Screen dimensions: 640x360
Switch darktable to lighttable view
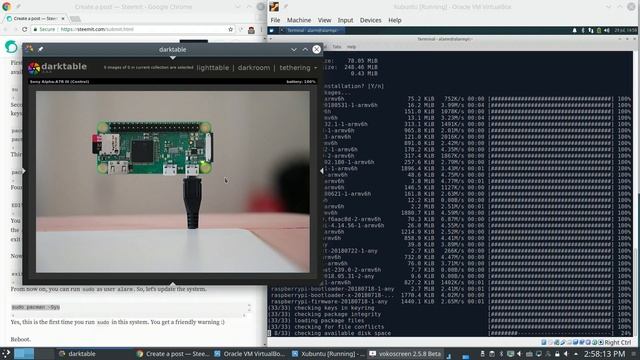tap(213, 68)
